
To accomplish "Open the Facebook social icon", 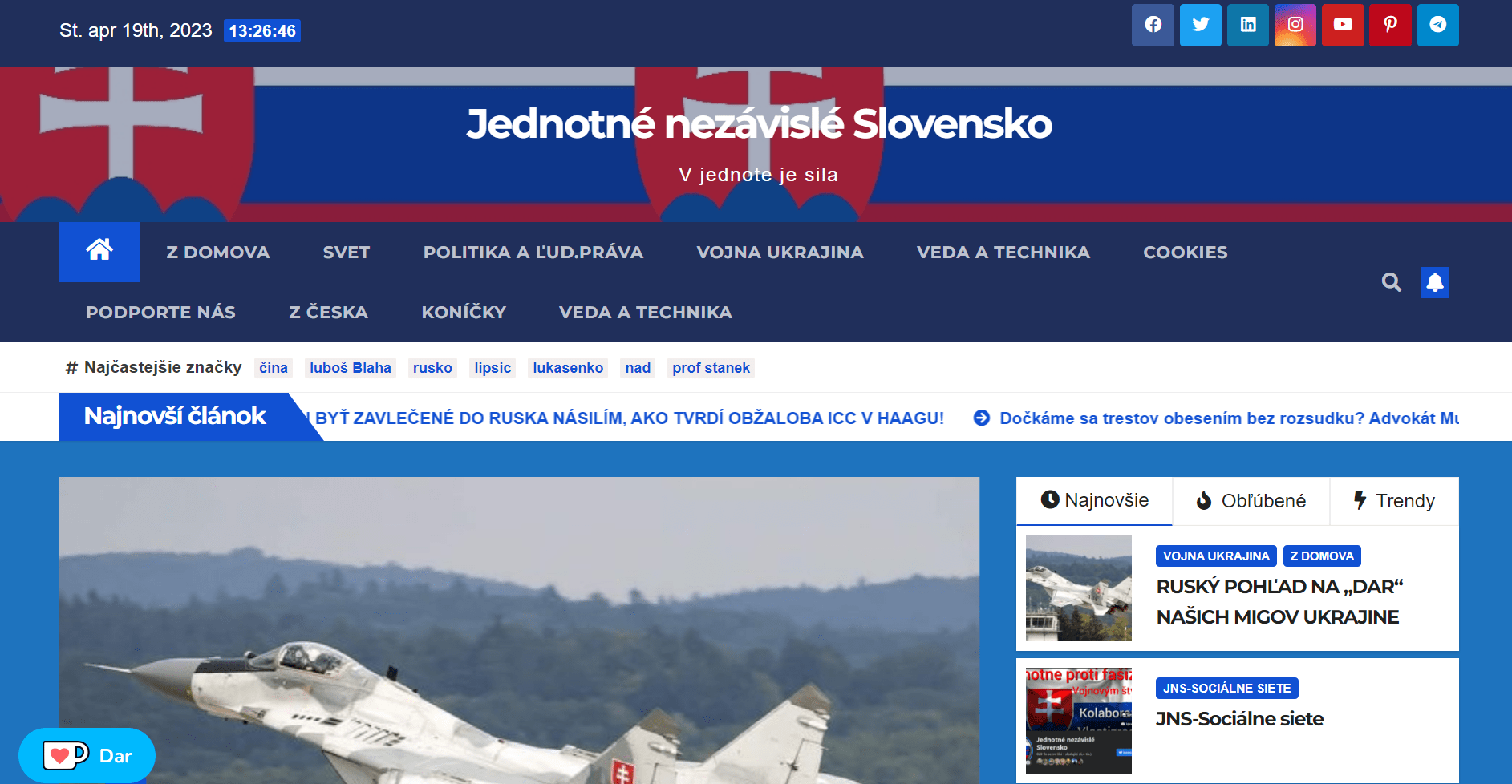I will point(1153,25).
